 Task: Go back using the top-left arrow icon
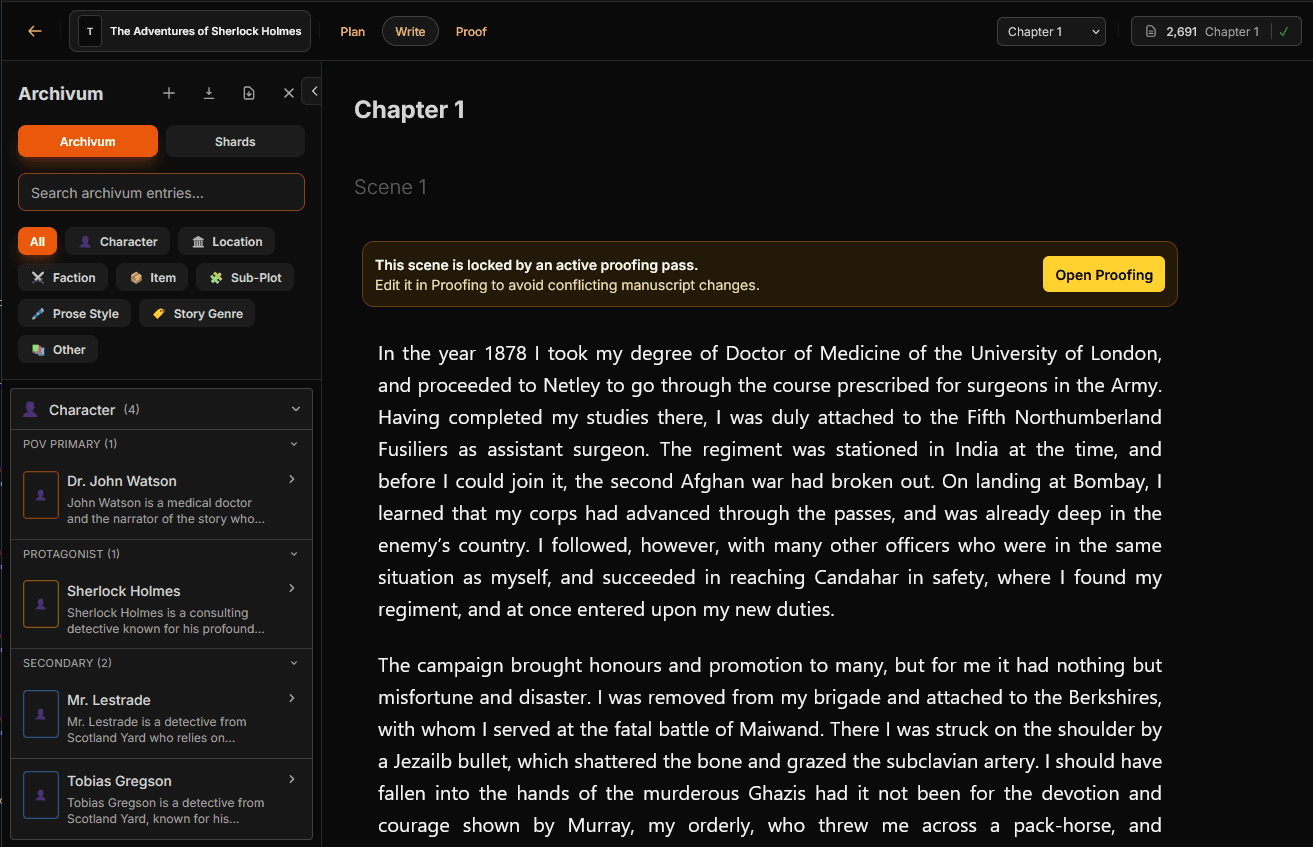(35, 31)
